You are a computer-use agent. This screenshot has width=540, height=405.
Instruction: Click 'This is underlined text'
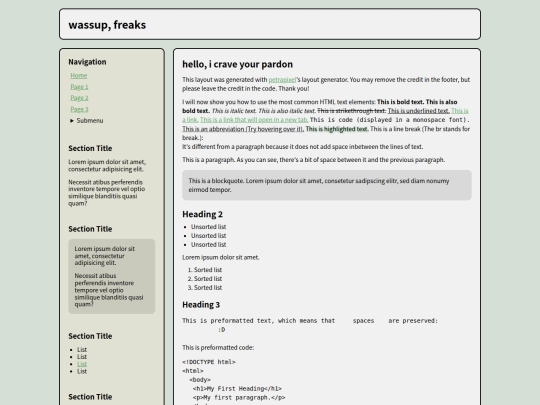(x=418, y=111)
